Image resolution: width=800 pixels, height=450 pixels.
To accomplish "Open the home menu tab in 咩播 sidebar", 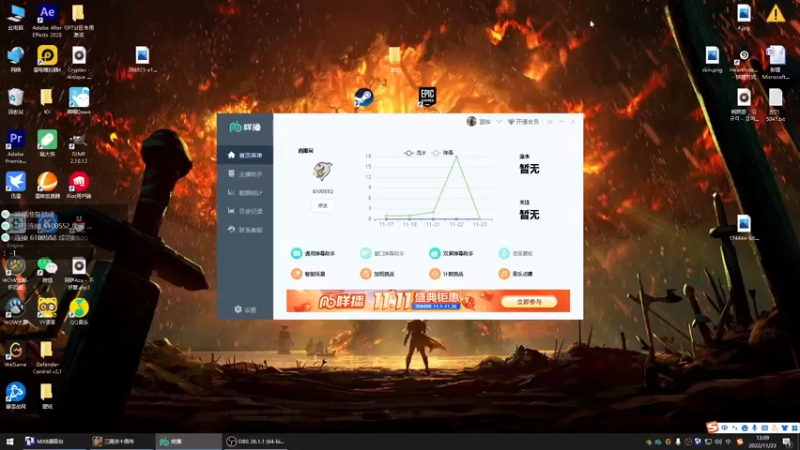I will tap(245, 155).
